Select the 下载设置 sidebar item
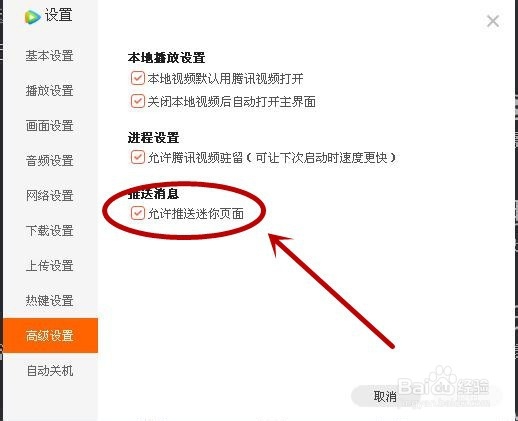Viewport: 518px width, 421px height. point(50,231)
